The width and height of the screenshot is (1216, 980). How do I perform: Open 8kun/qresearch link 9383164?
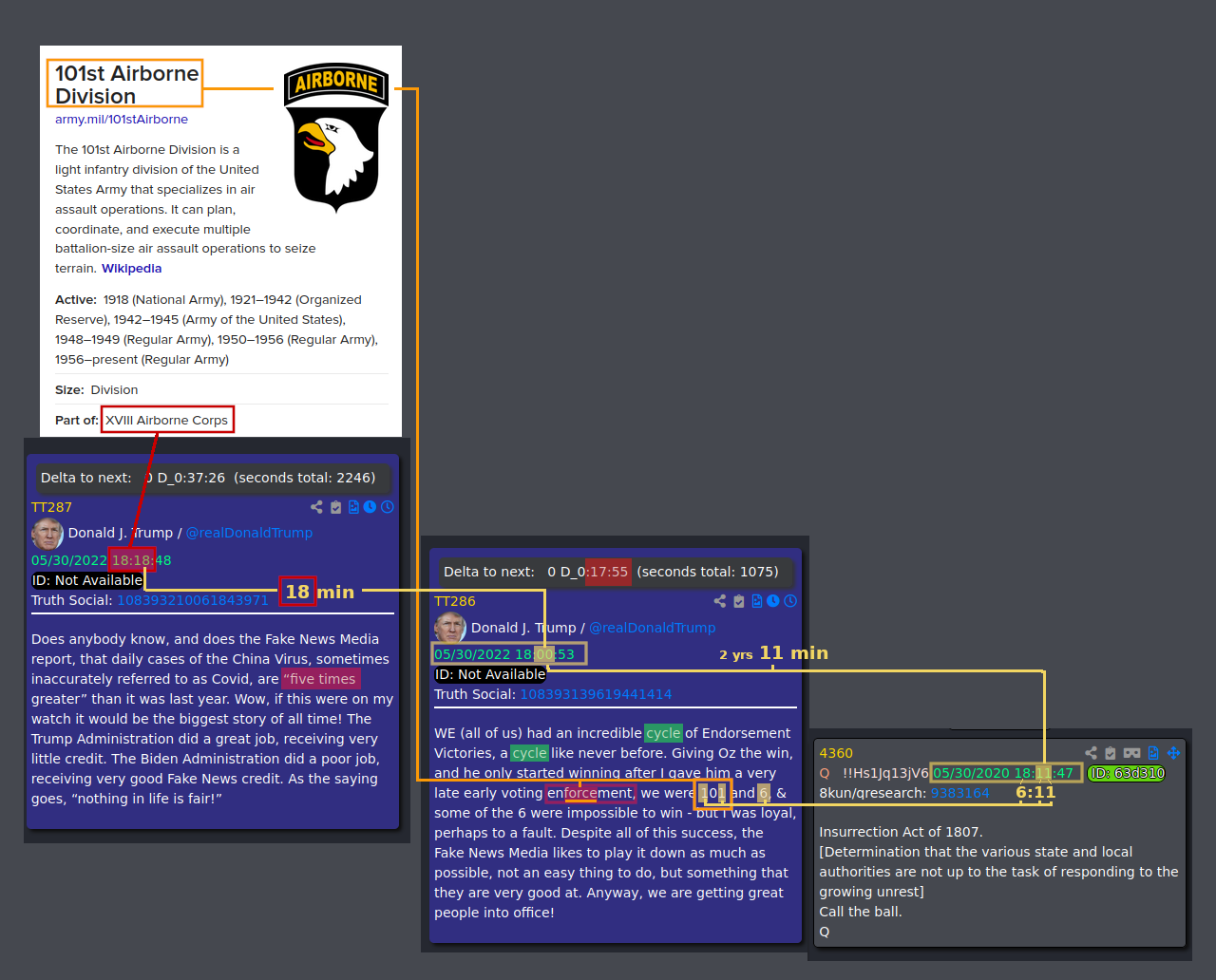[x=959, y=793]
